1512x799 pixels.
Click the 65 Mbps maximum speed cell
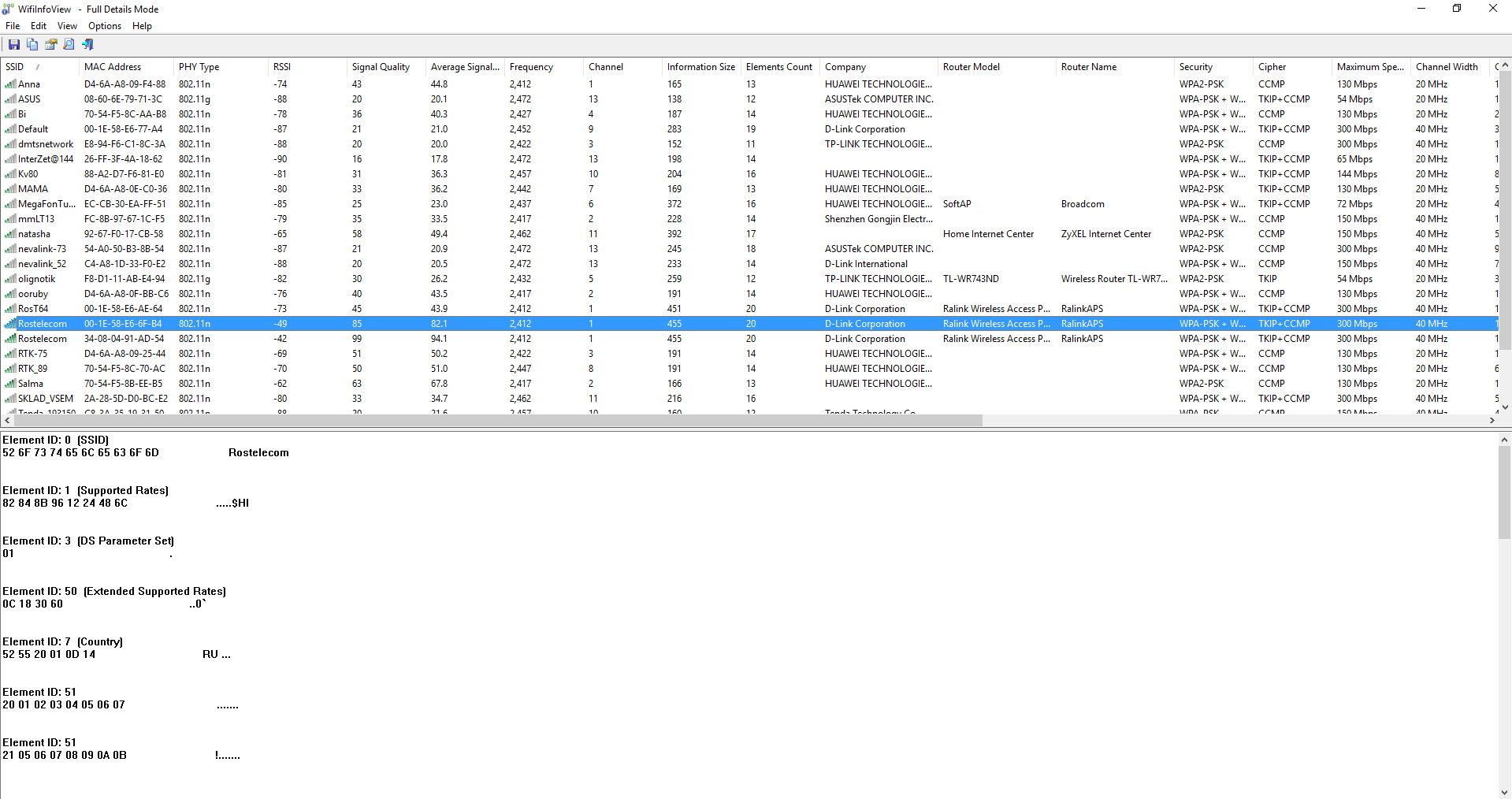tap(1354, 158)
